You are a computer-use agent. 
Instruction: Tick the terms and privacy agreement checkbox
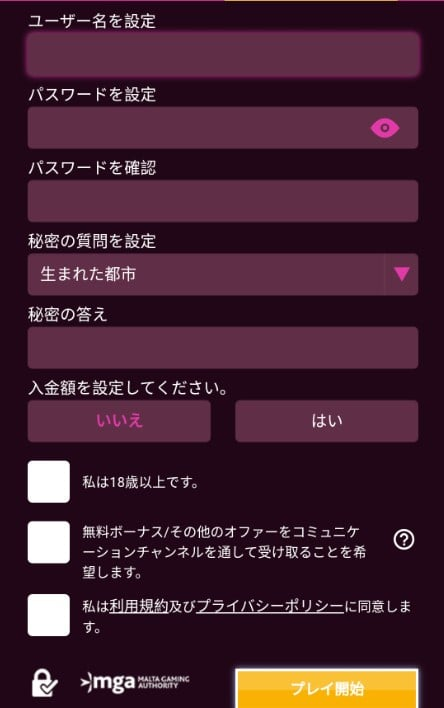[49, 615]
